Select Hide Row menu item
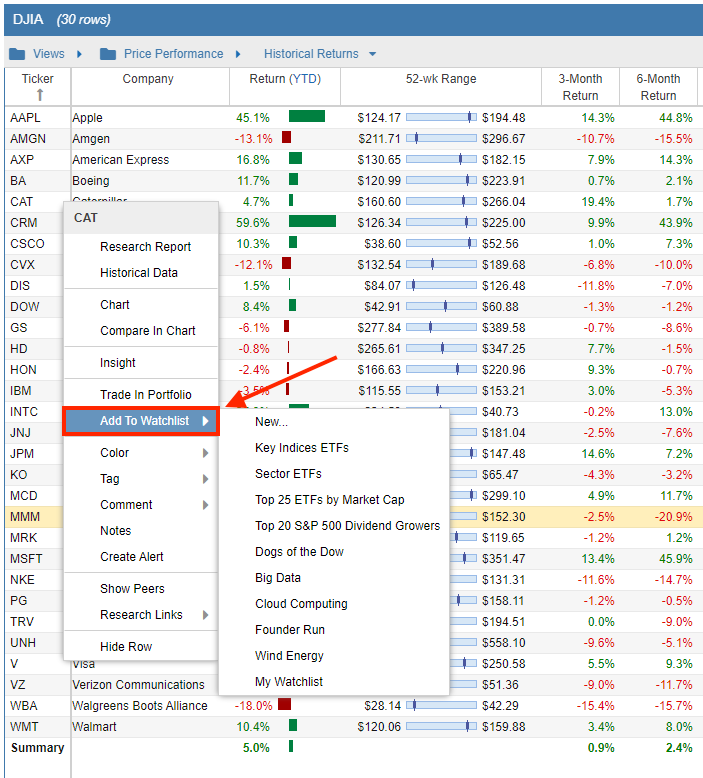Viewport: 703px width, 778px height. pyautogui.click(x=126, y=647)
